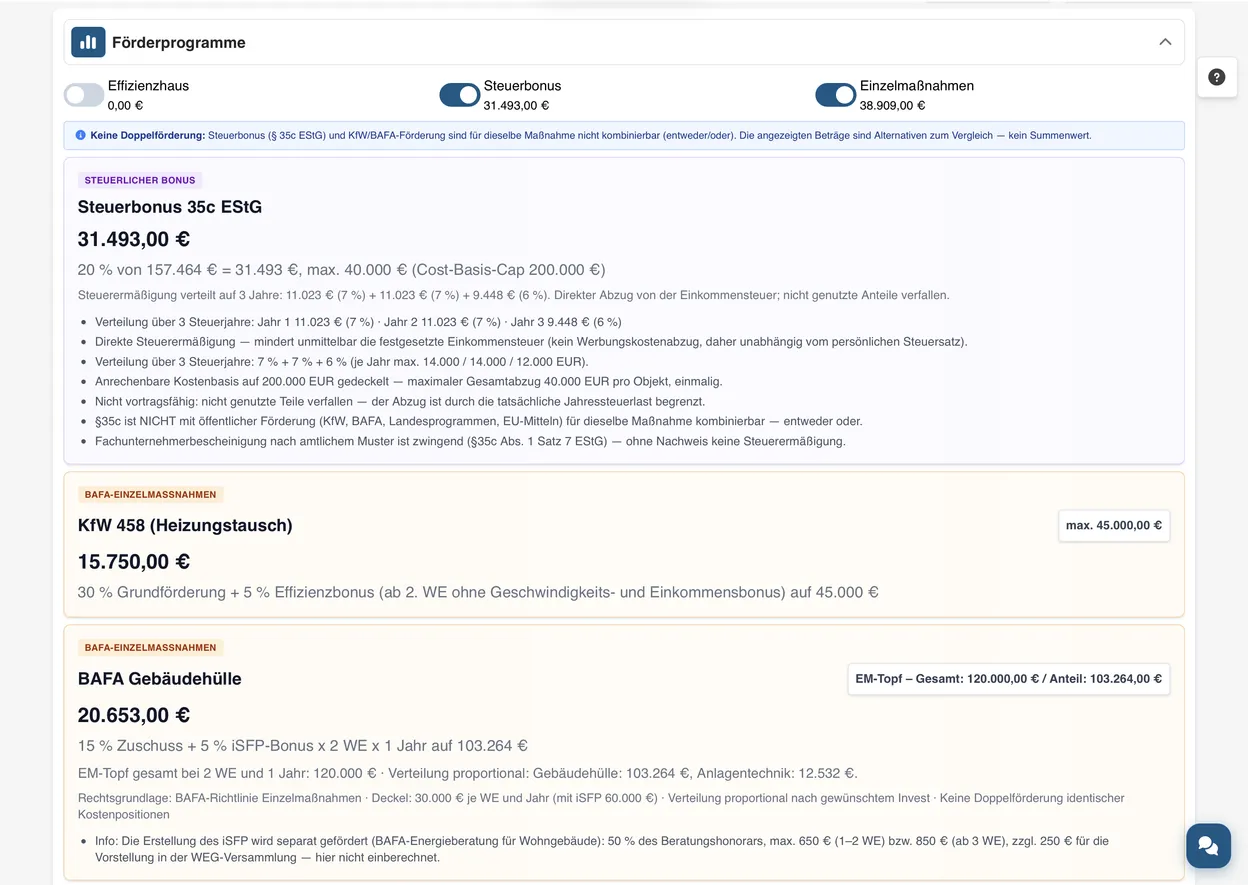Screen dimensions: 1248x885
Task: Click the '15 % Zuschuss + 5 % iSFP-Bonus' line
Action: pos(303,745)
